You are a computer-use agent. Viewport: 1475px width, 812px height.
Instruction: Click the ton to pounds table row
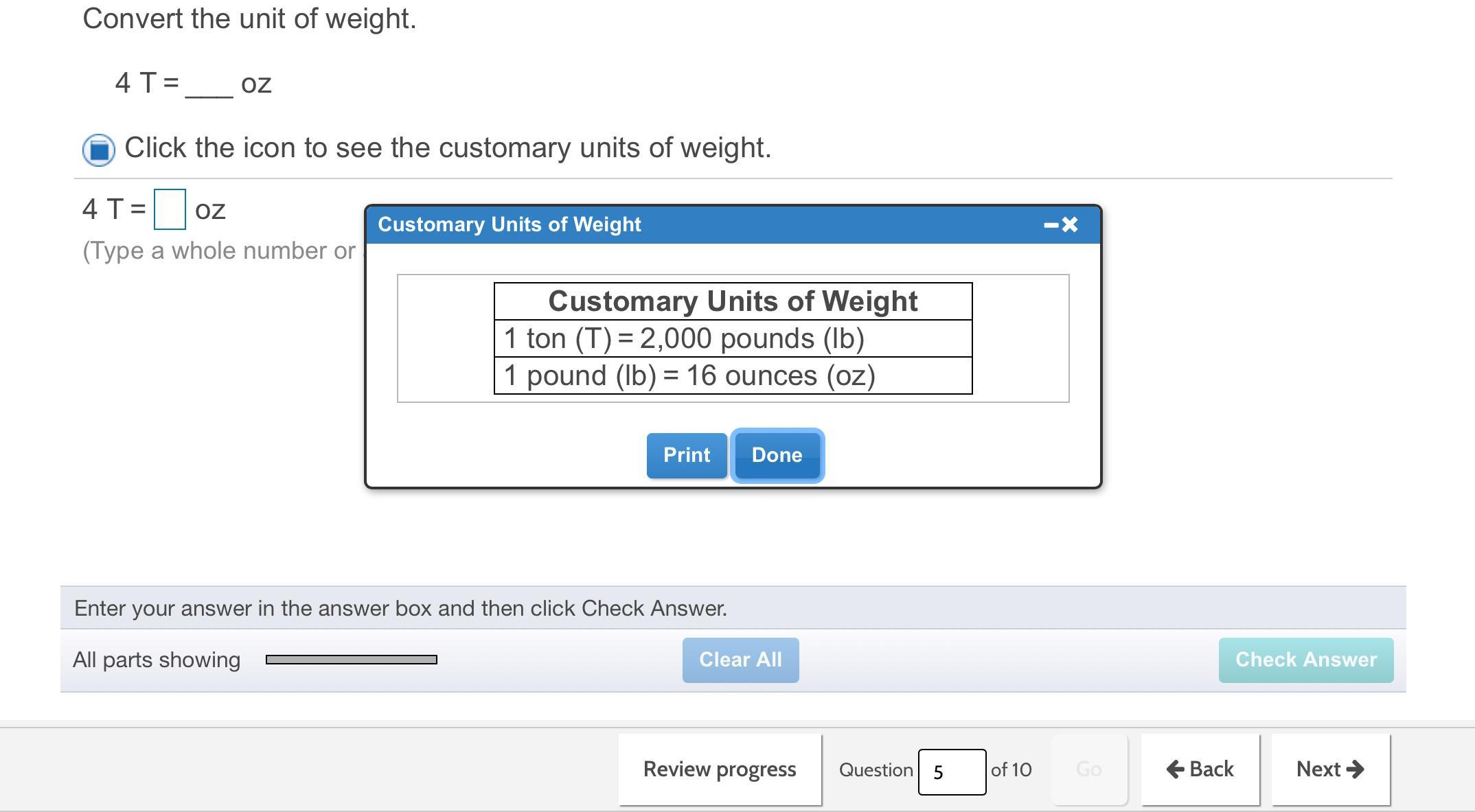point(732,338)
